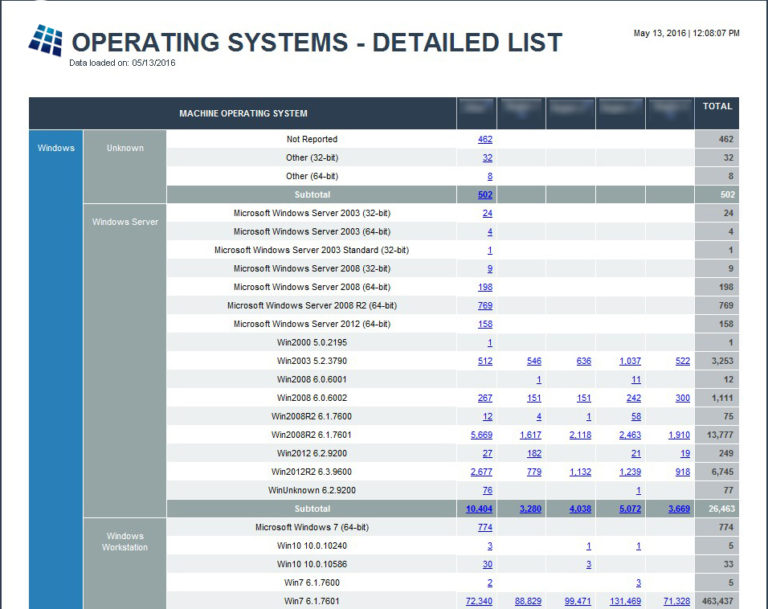Open the 5,072 Windows Server subtotal link
Viewport: 768px width, 609px height.
pyautogui.click(x=630, y=509)
